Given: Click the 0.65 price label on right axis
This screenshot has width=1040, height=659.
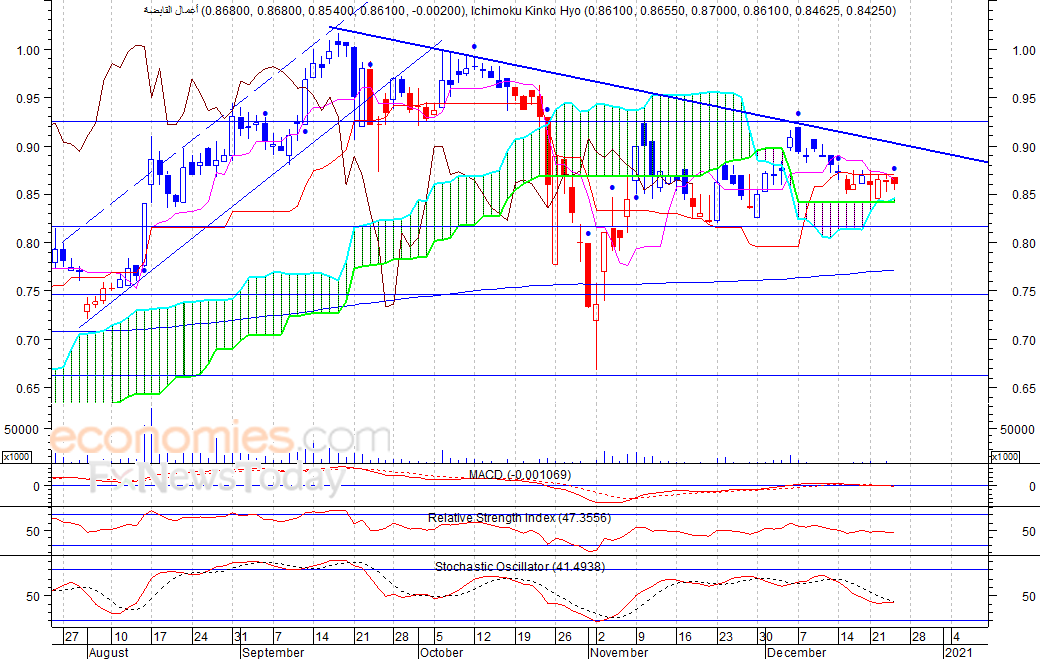Looking at the screenshot, I should pyautogui.click(x=1024, y=389).
